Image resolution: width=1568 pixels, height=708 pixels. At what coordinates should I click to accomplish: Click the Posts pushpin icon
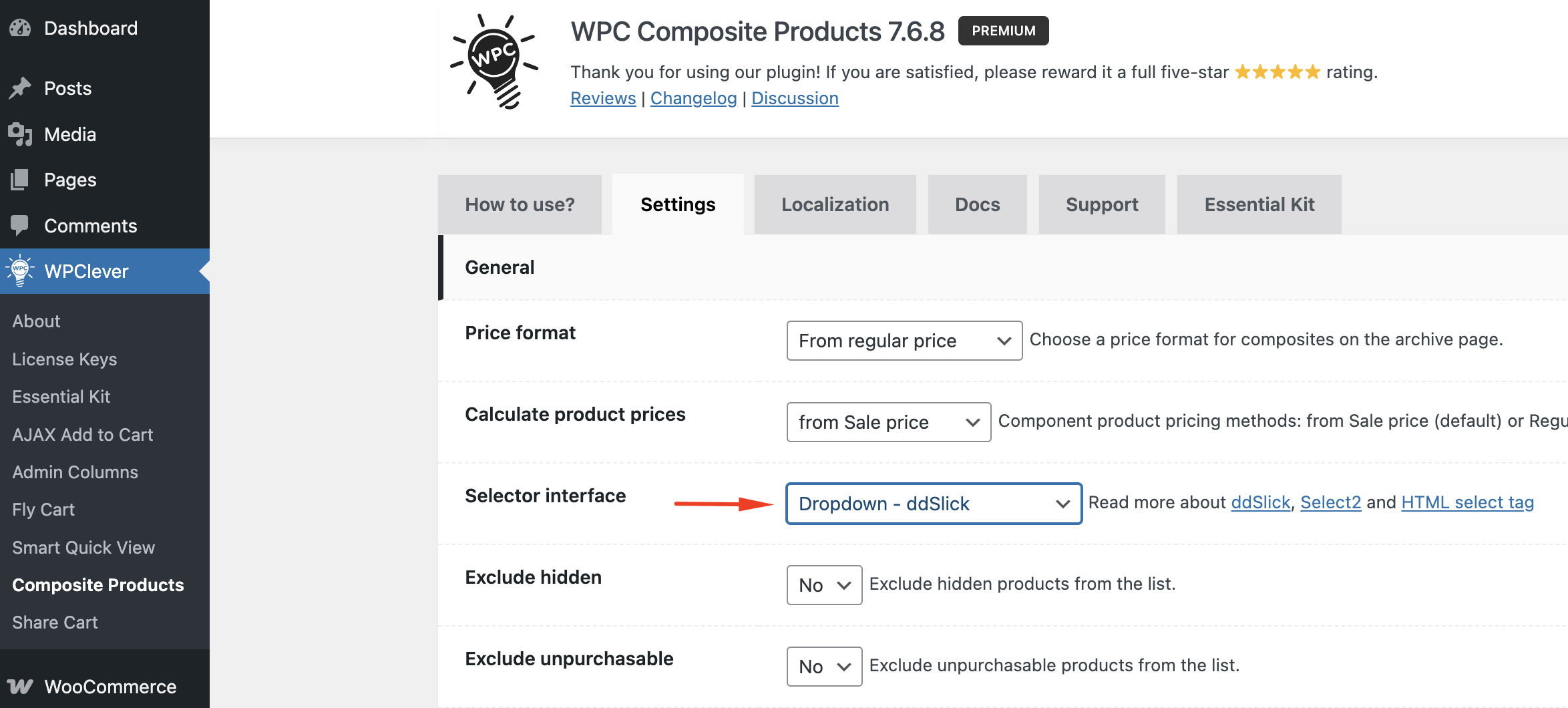pyautogui.click(x=20, y=88)
